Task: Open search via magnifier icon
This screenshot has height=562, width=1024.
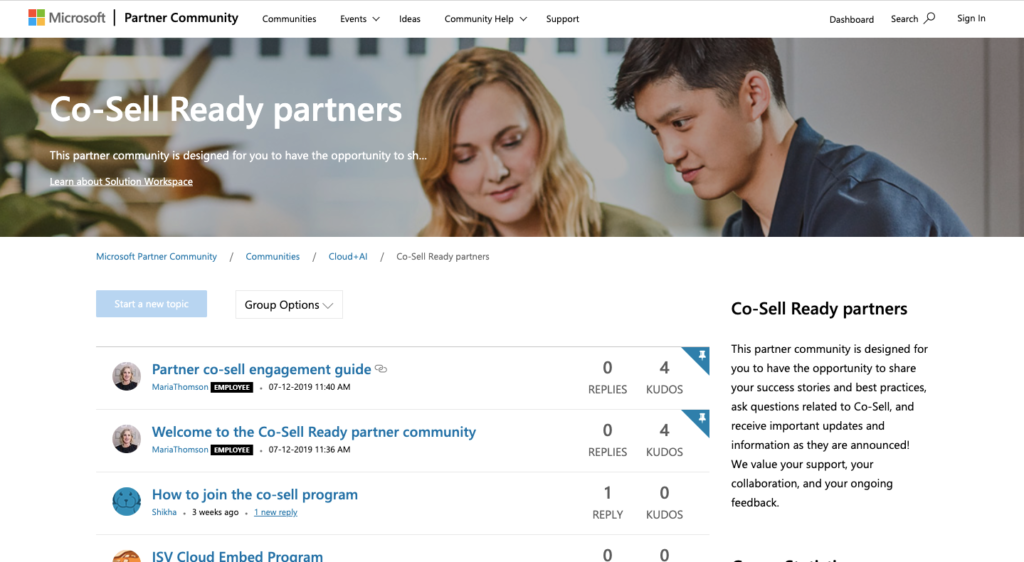Action: [x=929, y=18]
